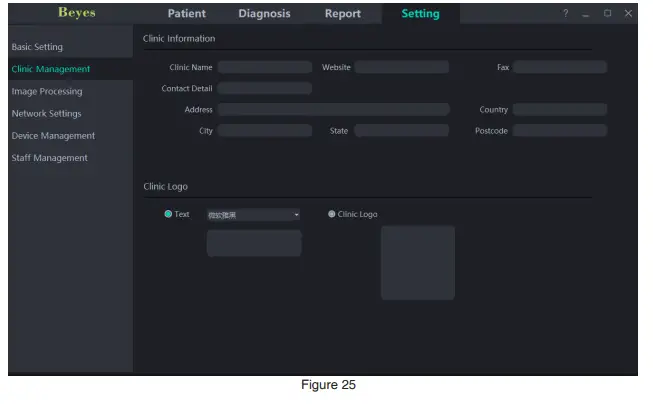This screenshot has width=653, height=404.
Task: Click the Address input field
Action: coord(334,110)
